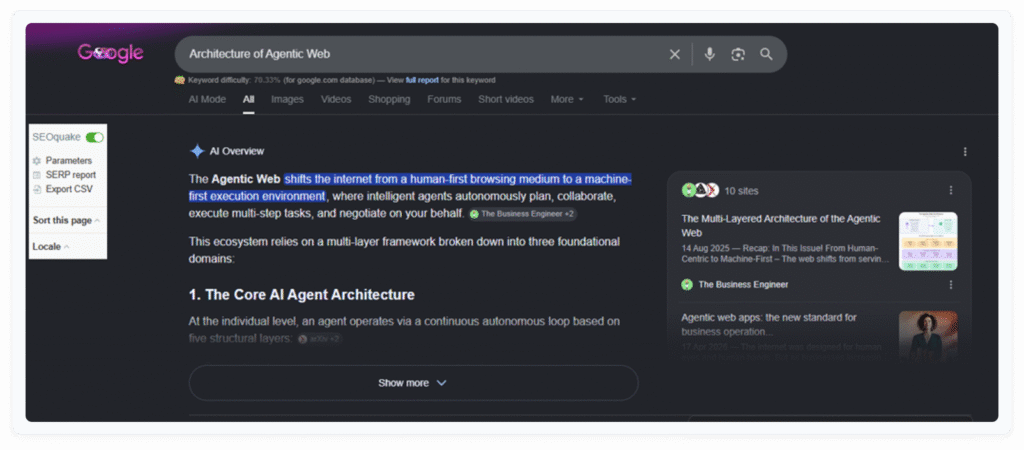
Task: Click the SERP report icon
Action: click(x=37, y=175)
